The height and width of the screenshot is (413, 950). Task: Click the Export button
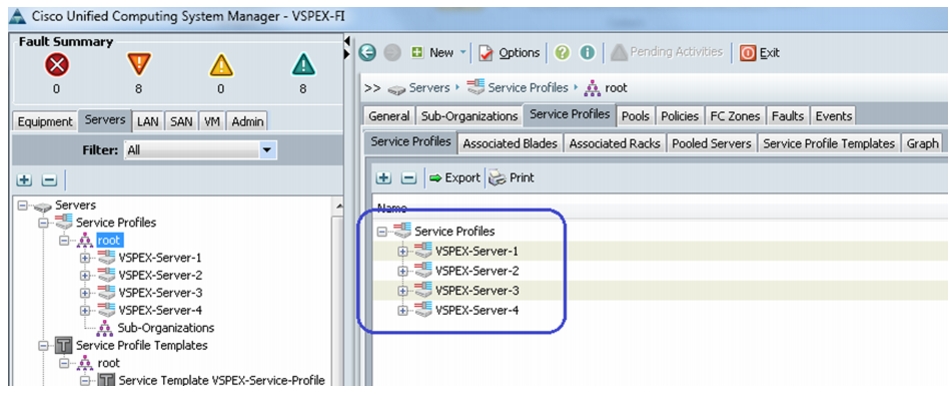(x=454, y=178)
